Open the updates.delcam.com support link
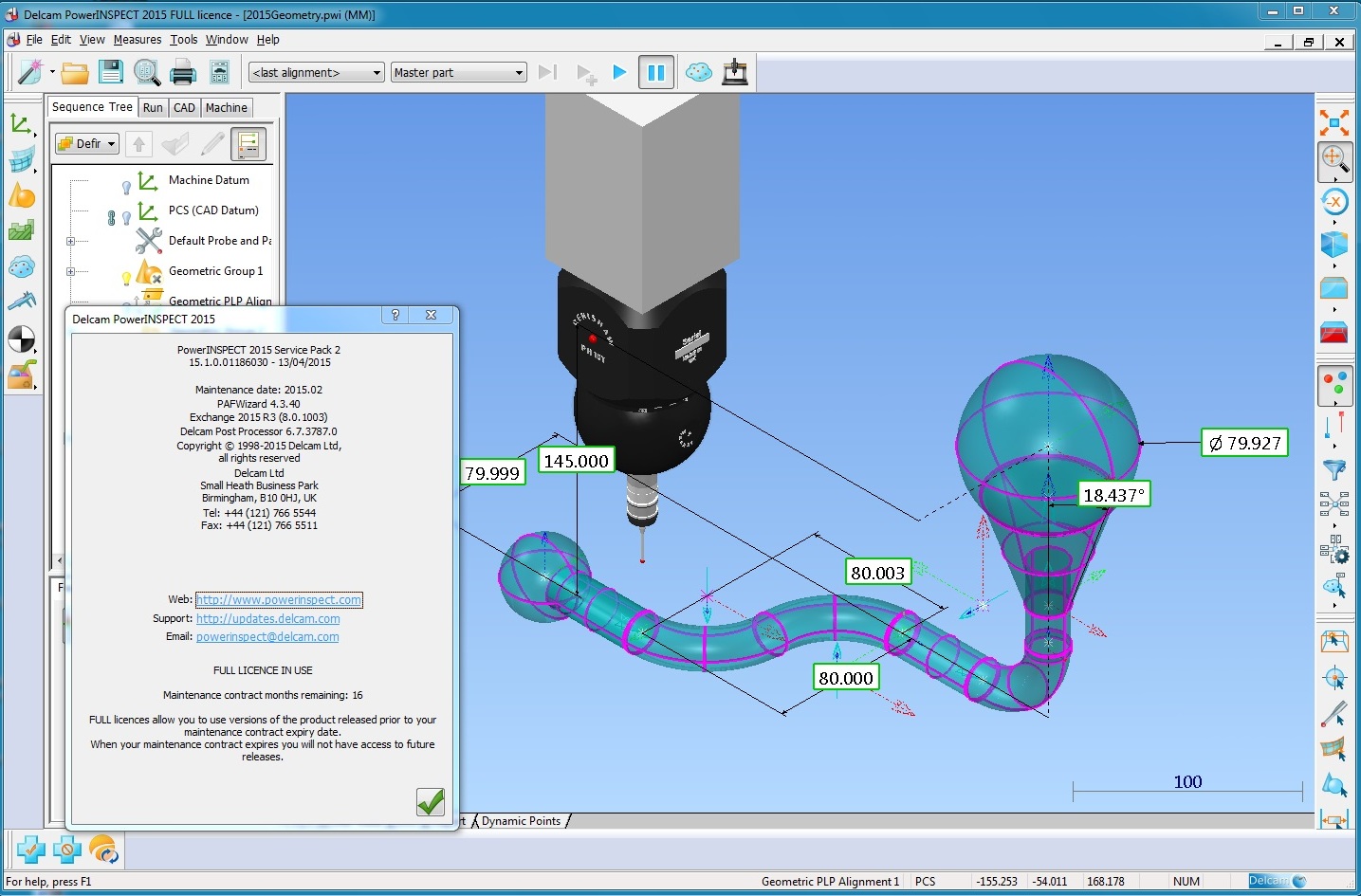1361x896 pixels. pyautogui.click(x=268, y=619)
